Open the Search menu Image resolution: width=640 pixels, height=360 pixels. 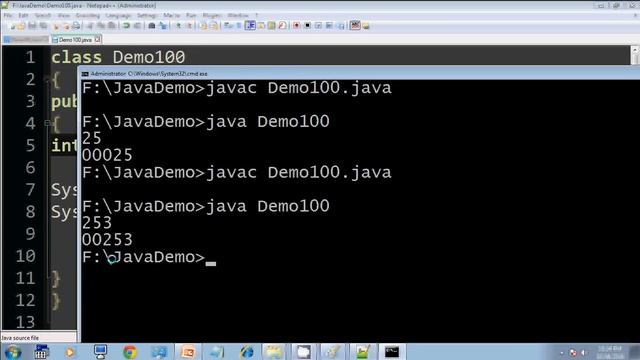(43, 16)
